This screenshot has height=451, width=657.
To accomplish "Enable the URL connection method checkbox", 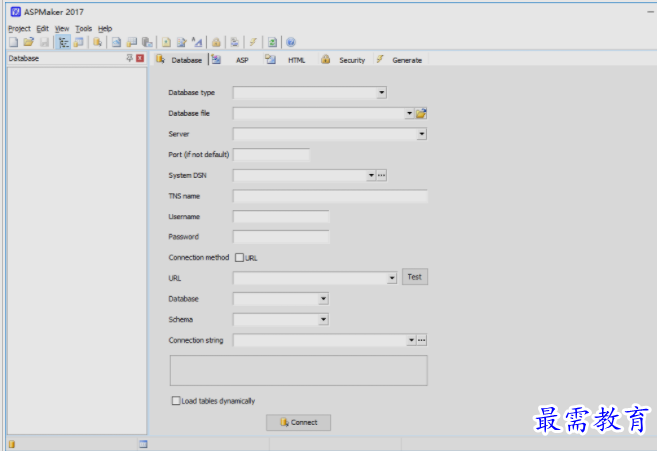I will [239, 257].
